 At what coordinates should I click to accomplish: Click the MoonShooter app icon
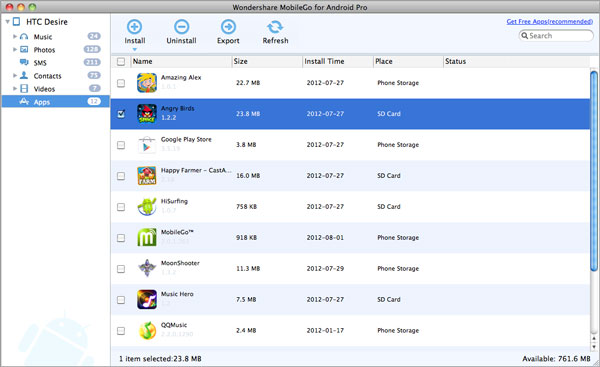(147, 268)
